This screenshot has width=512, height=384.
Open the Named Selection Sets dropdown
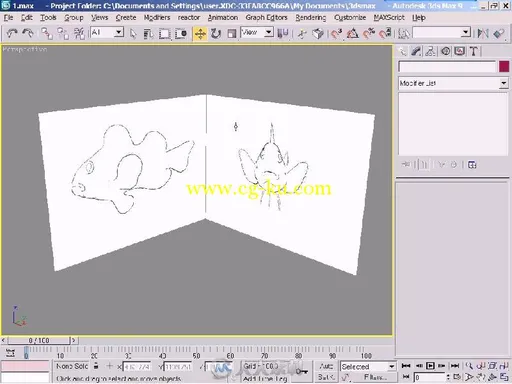(x=441, y=33)
